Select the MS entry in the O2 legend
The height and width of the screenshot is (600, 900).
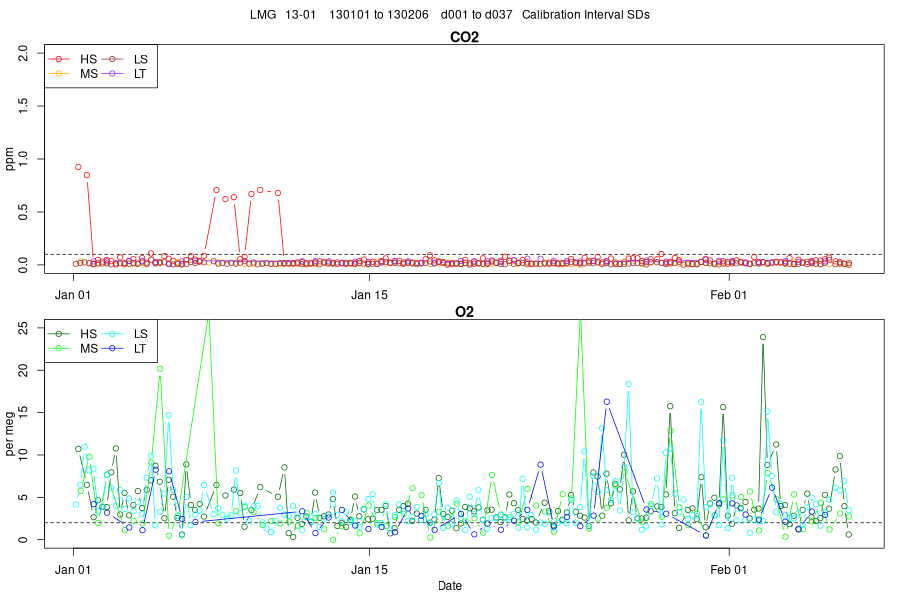point(72,349)
